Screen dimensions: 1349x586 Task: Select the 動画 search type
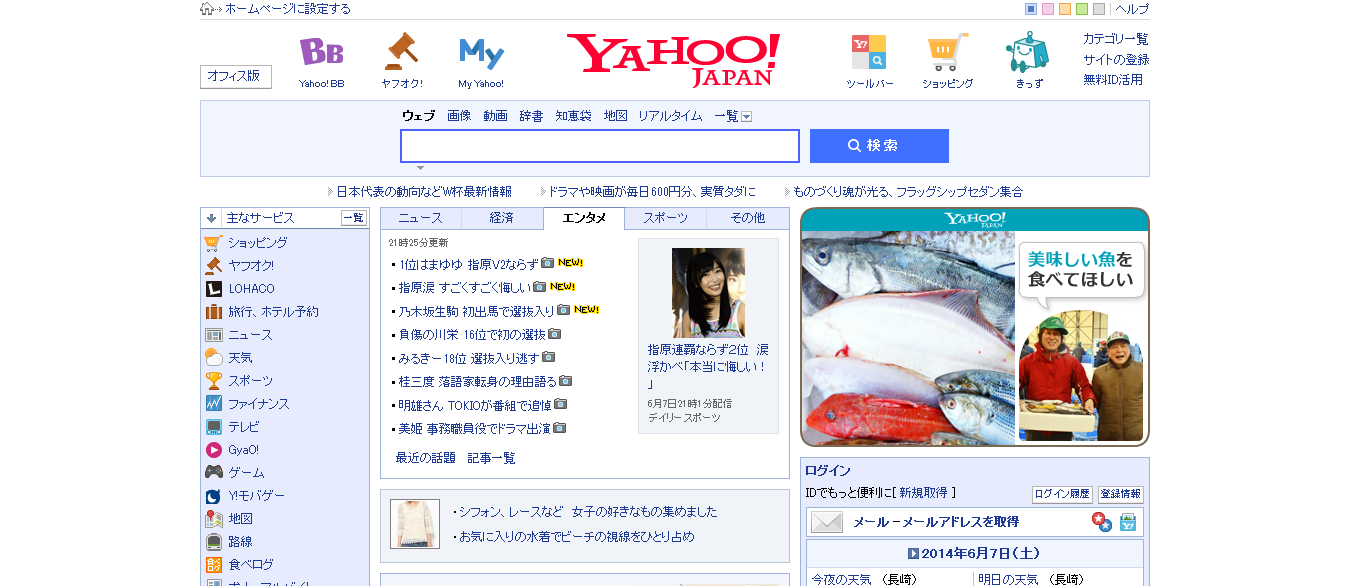point(495,116)
